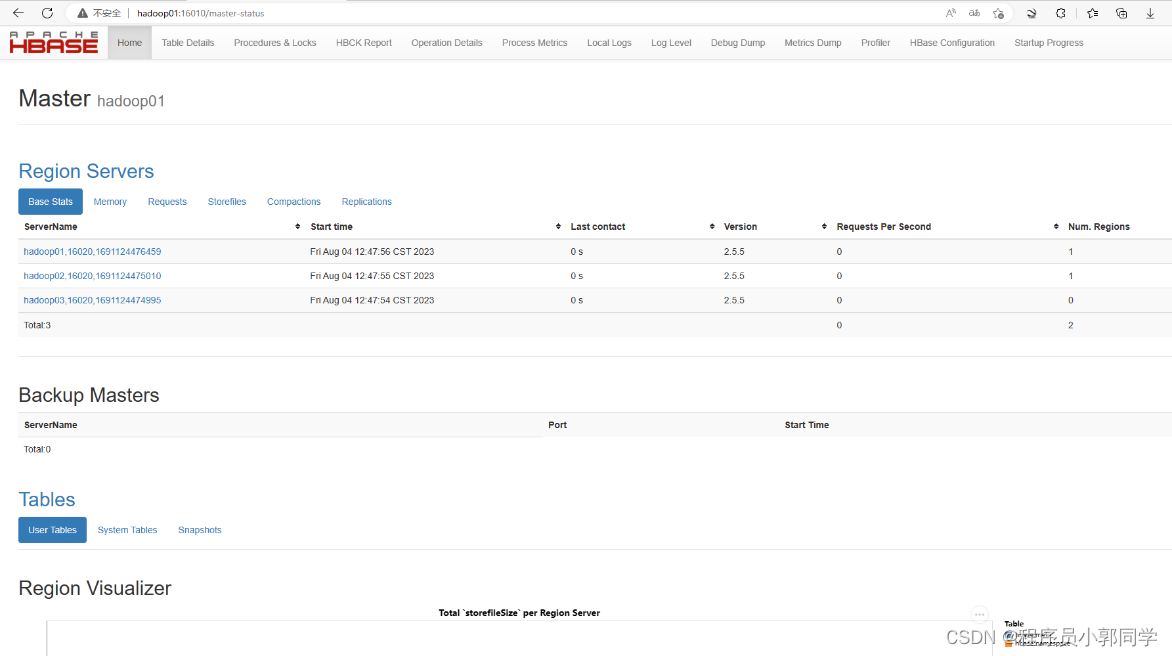Open the Table Details nav item
This screenshot has height=656, width=1172.
coord(188,43)
